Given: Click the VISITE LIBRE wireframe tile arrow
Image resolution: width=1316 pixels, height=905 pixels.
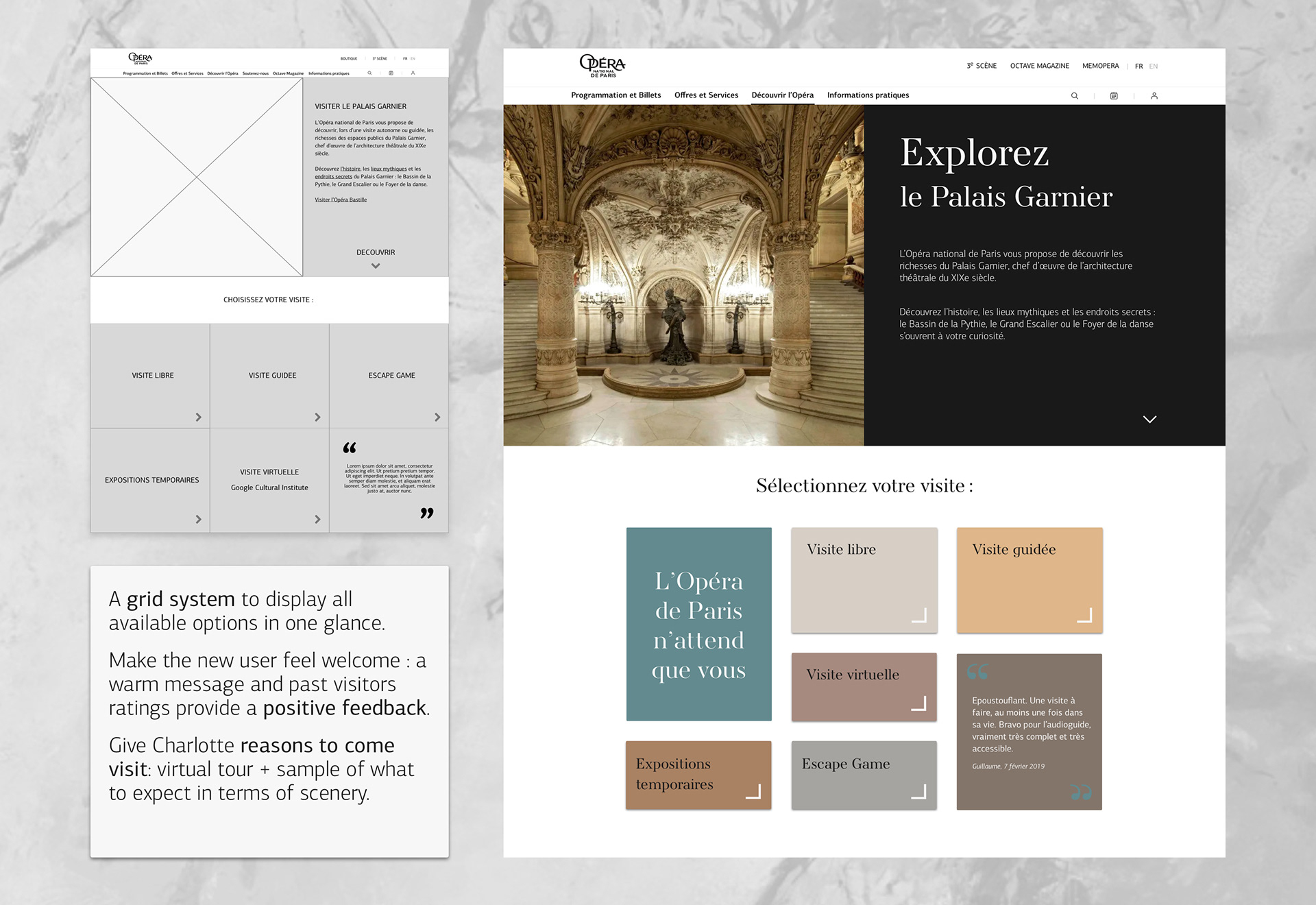Looking at the screenshot, I should [x=198, y=417].
